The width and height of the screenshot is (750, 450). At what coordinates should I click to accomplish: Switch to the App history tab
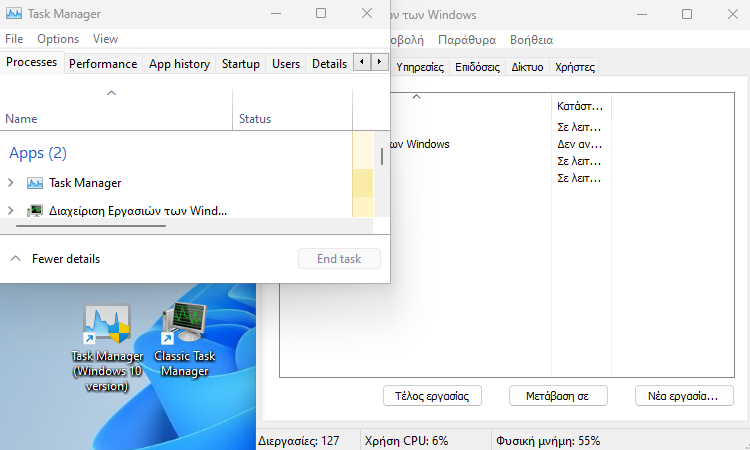point(179,64)
